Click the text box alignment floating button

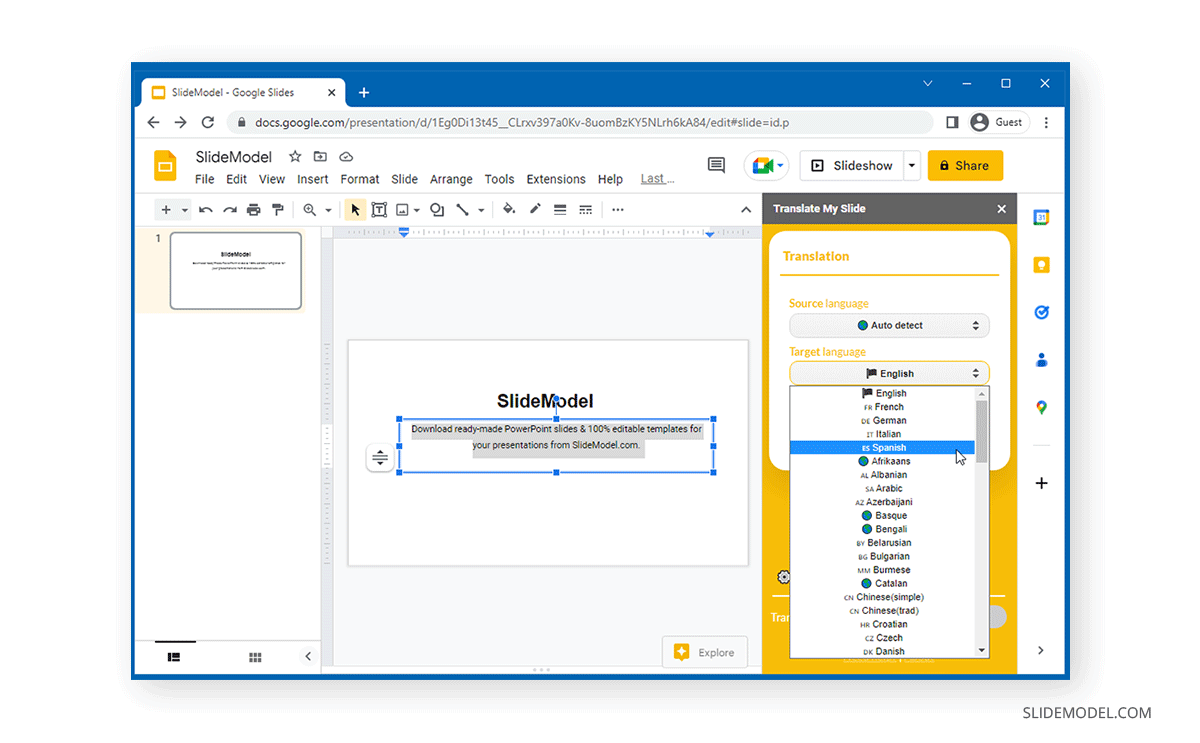380,458
